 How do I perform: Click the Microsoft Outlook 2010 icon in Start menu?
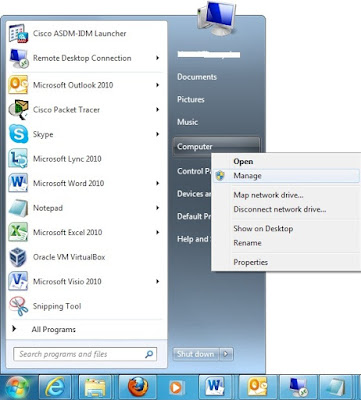point(18,85)
